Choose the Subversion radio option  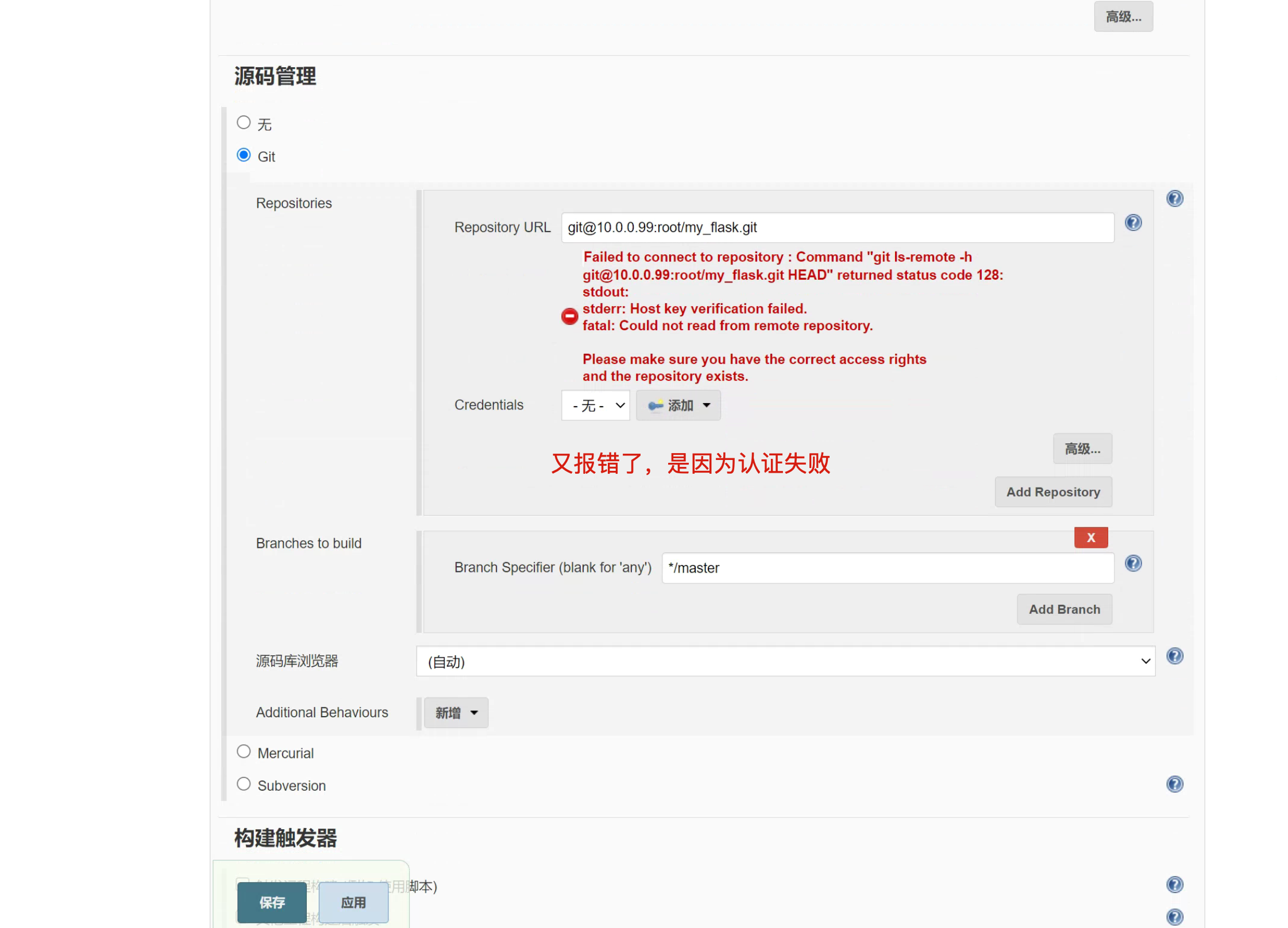(244, 784)
